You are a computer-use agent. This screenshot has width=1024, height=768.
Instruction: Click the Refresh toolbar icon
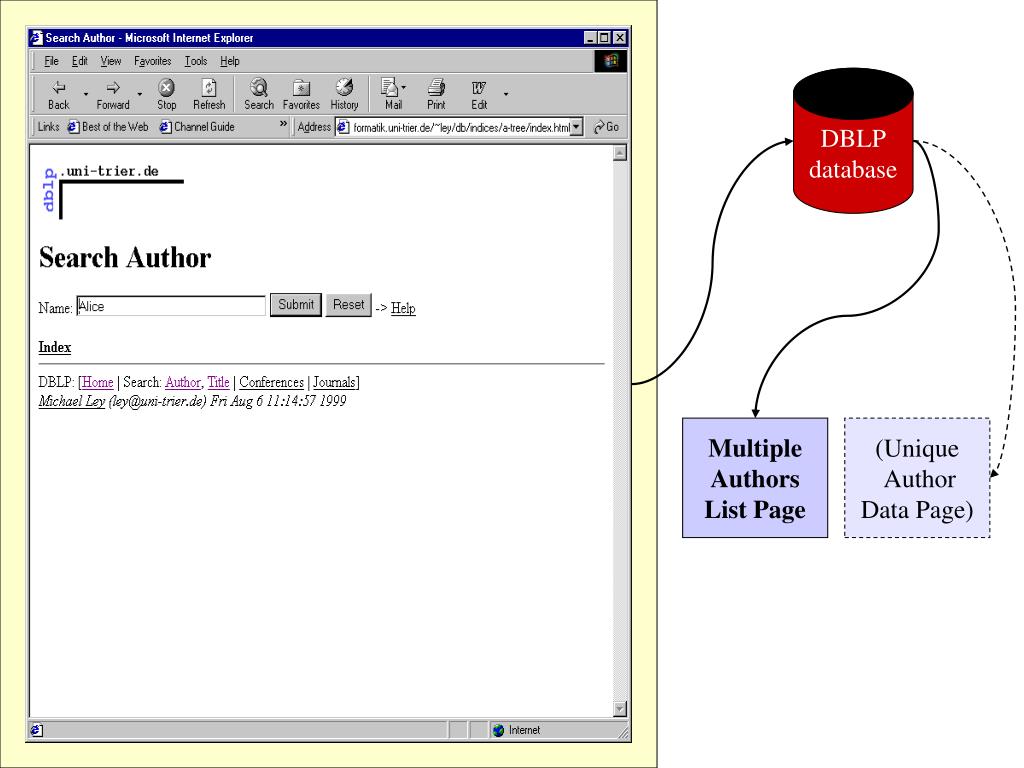tap(209, 94)
